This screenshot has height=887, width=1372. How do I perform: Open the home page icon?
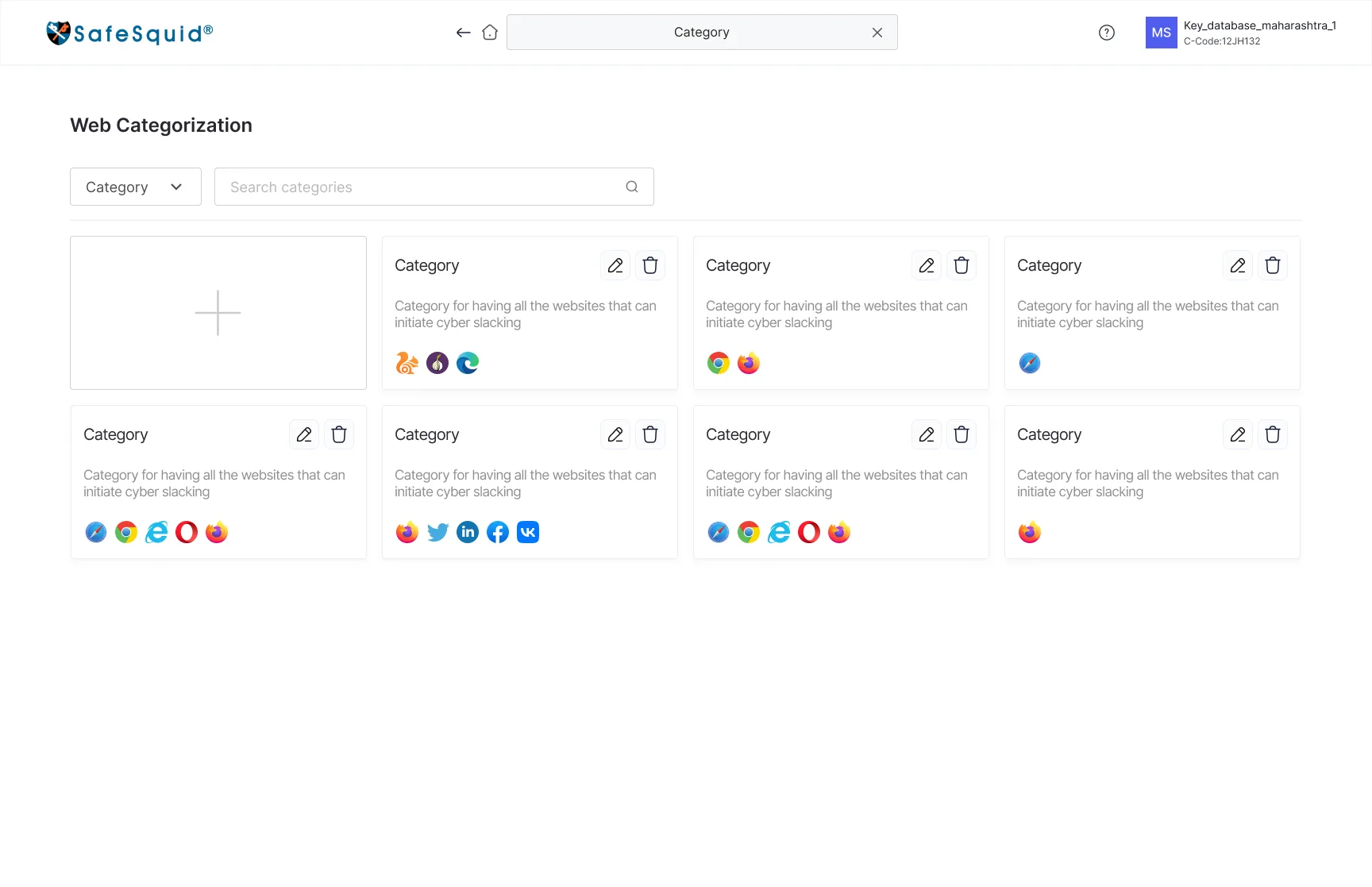pos(490,33)
